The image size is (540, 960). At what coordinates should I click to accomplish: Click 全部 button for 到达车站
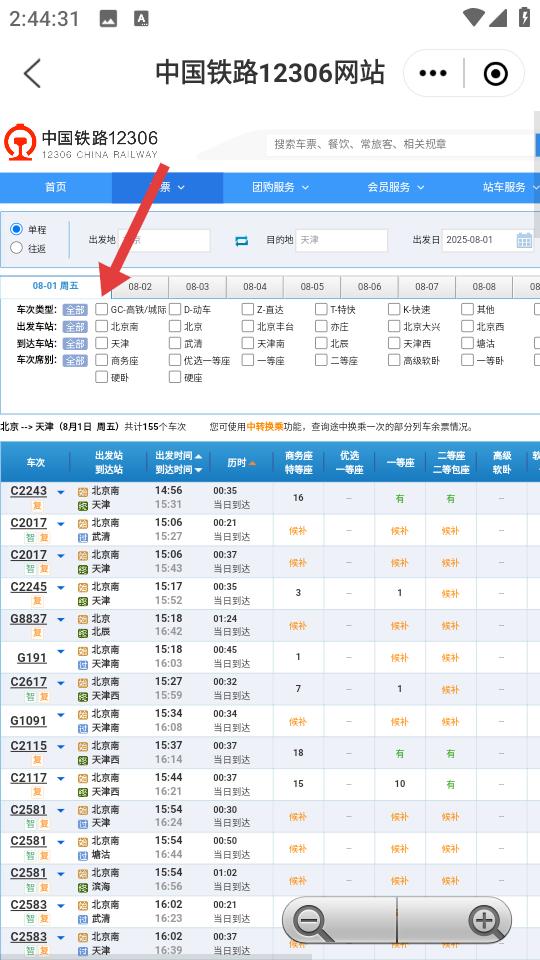click(x=75, y=344)
